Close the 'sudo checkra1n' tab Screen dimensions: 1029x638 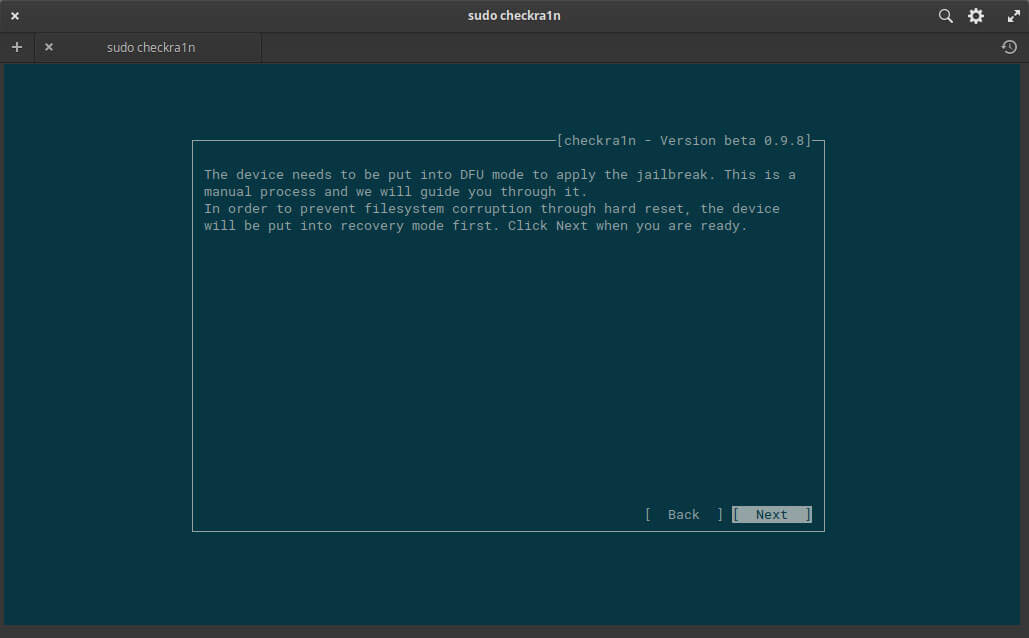coord(49,47)
